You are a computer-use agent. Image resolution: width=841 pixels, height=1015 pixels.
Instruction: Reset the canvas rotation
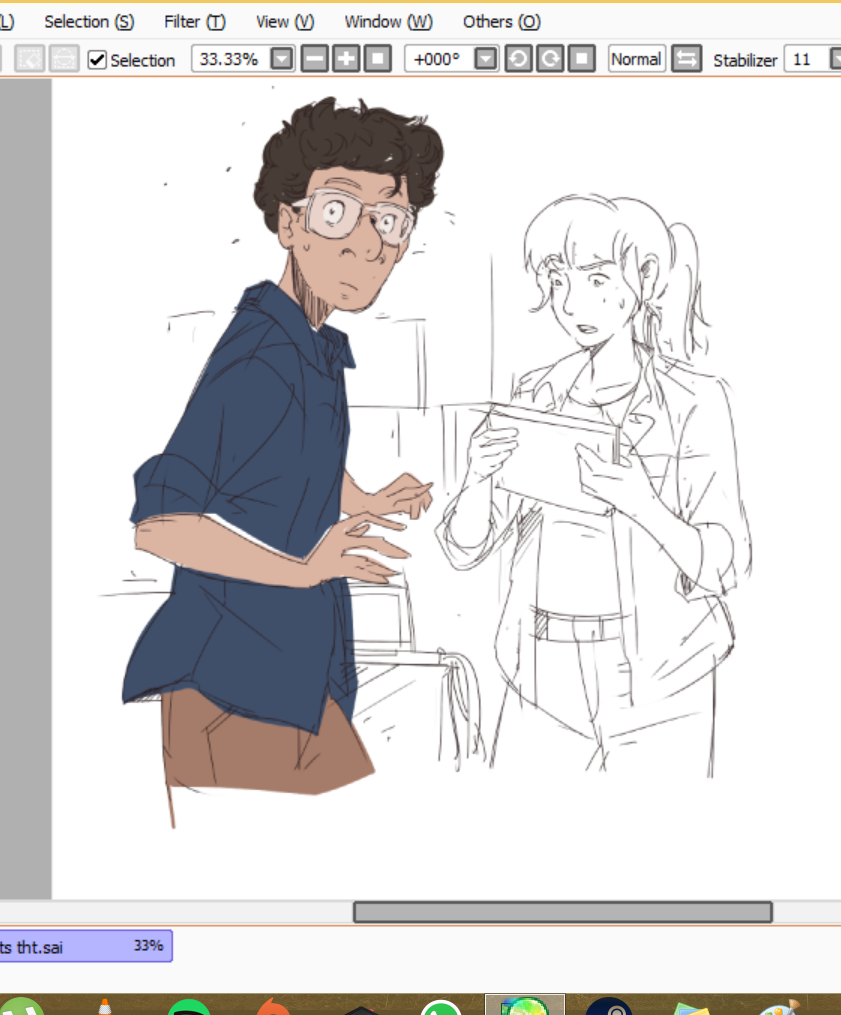click(582, 59)
